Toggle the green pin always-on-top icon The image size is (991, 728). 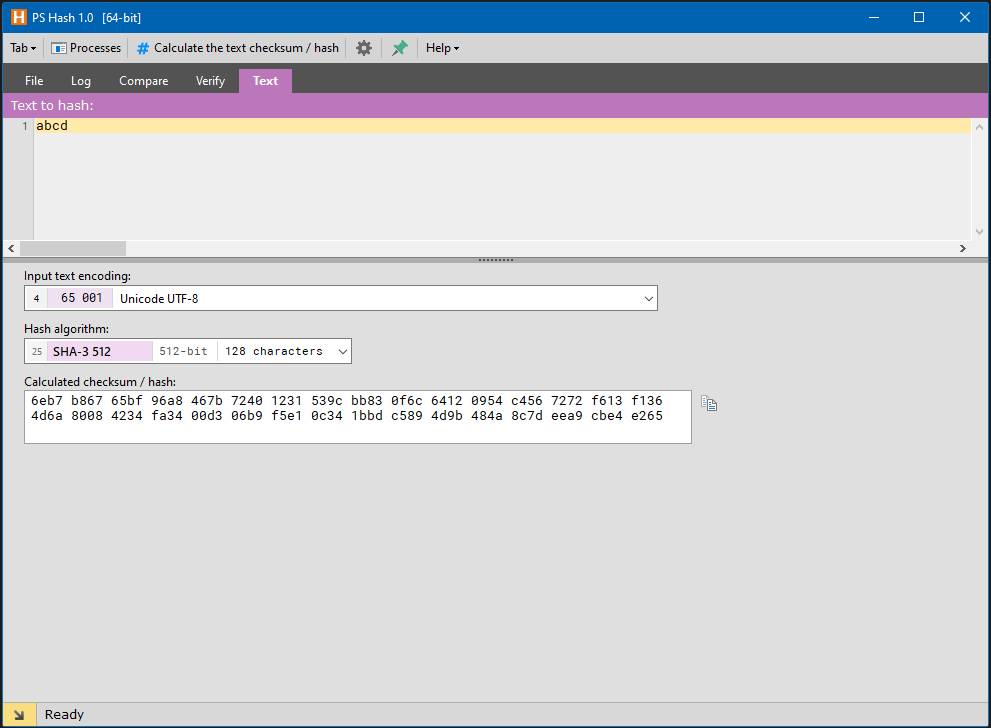pos(399,48)
